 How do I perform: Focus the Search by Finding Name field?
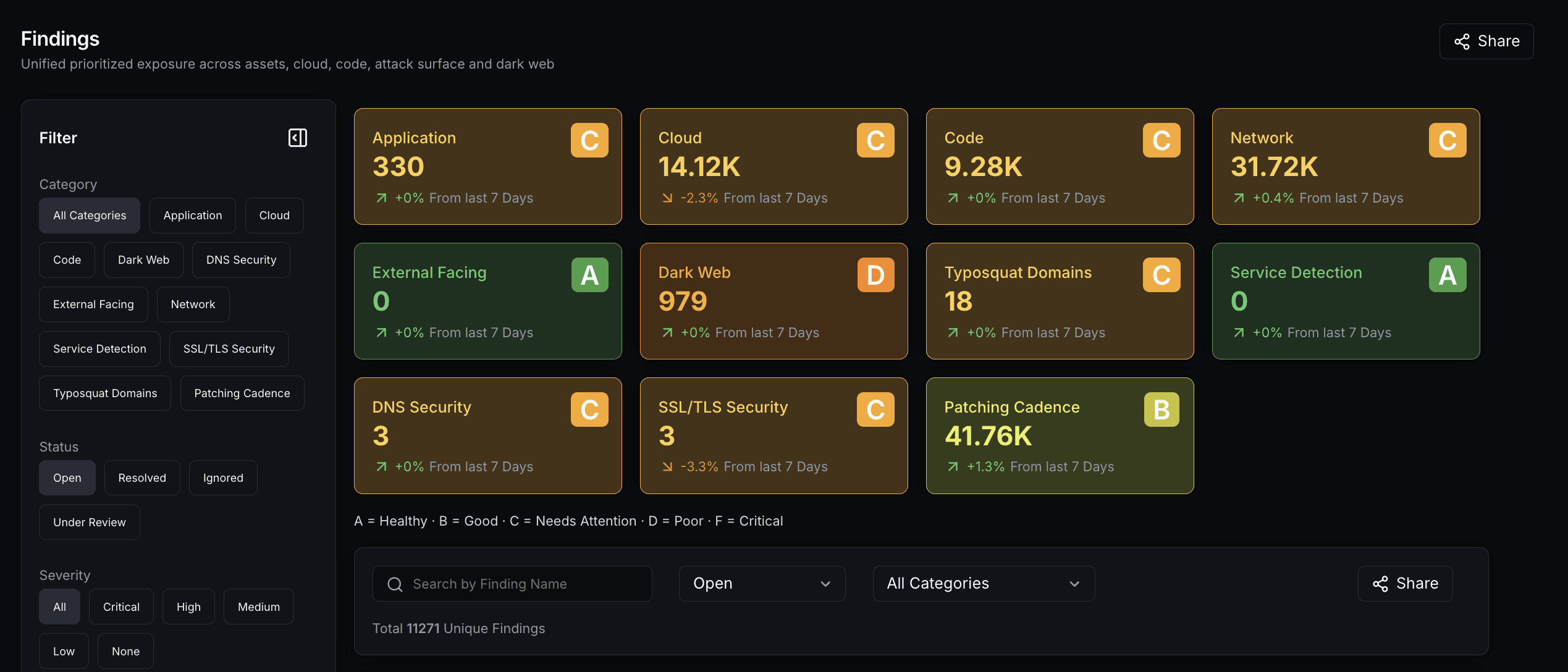tap(512, 584)
